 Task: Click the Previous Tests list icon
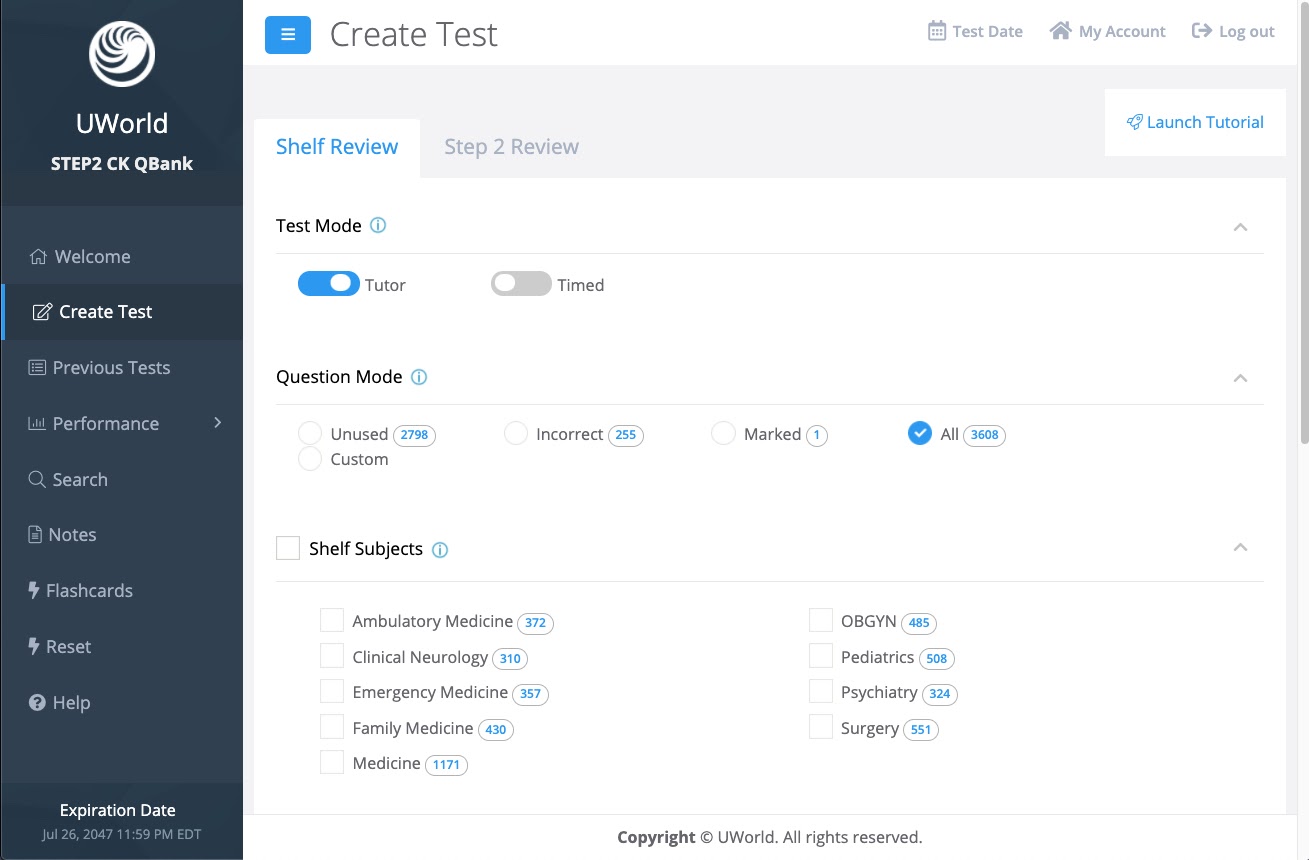[x=37, y=367]
